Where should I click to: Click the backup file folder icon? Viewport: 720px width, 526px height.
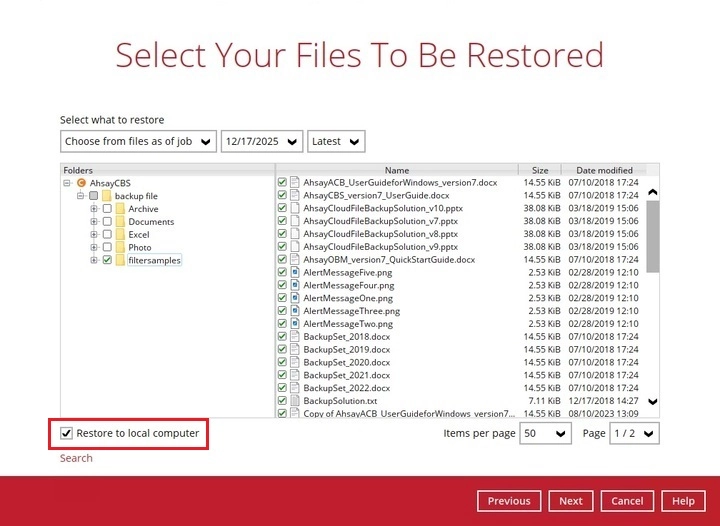pos(107,196)
